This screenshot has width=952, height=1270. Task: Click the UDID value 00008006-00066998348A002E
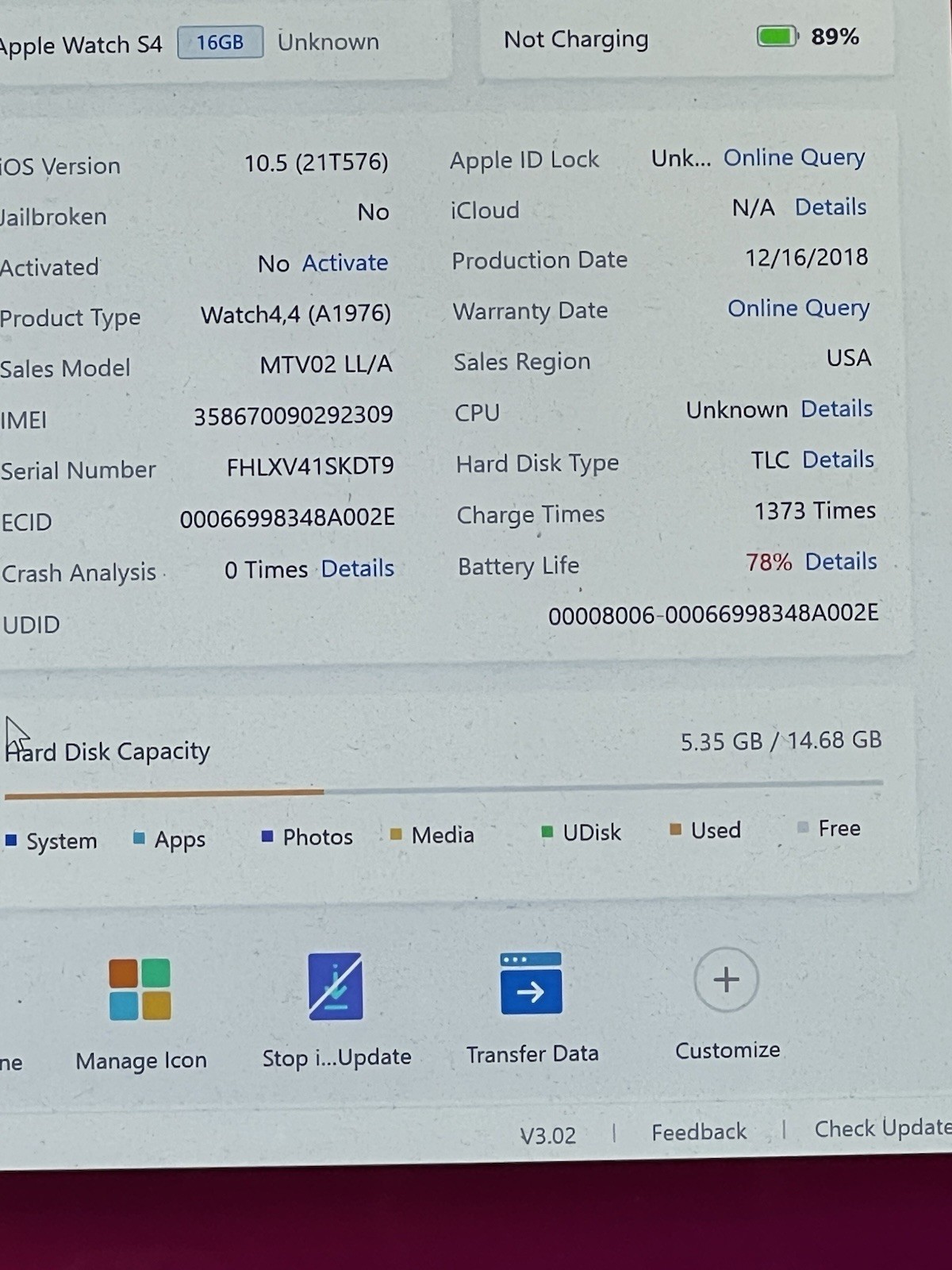(713, 614)
